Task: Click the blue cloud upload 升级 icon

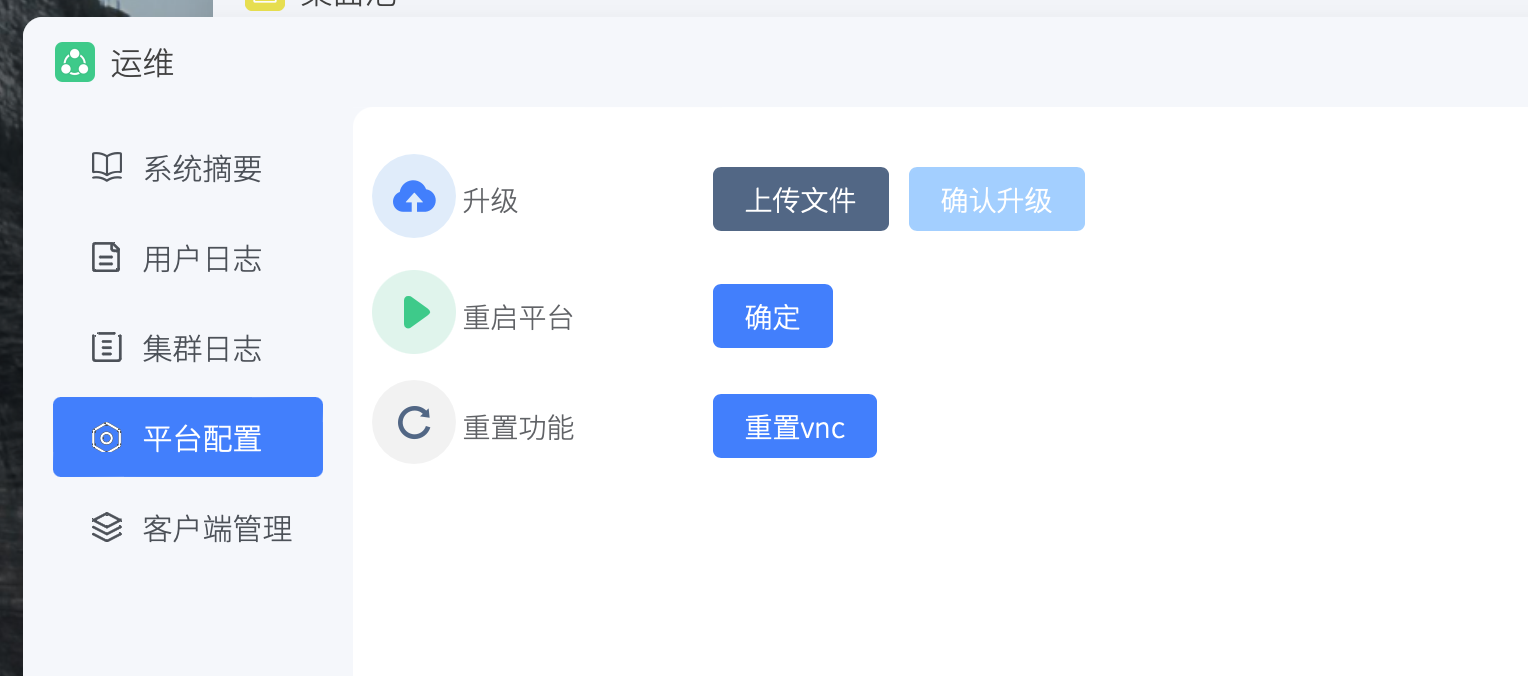Action: (414, 196)
